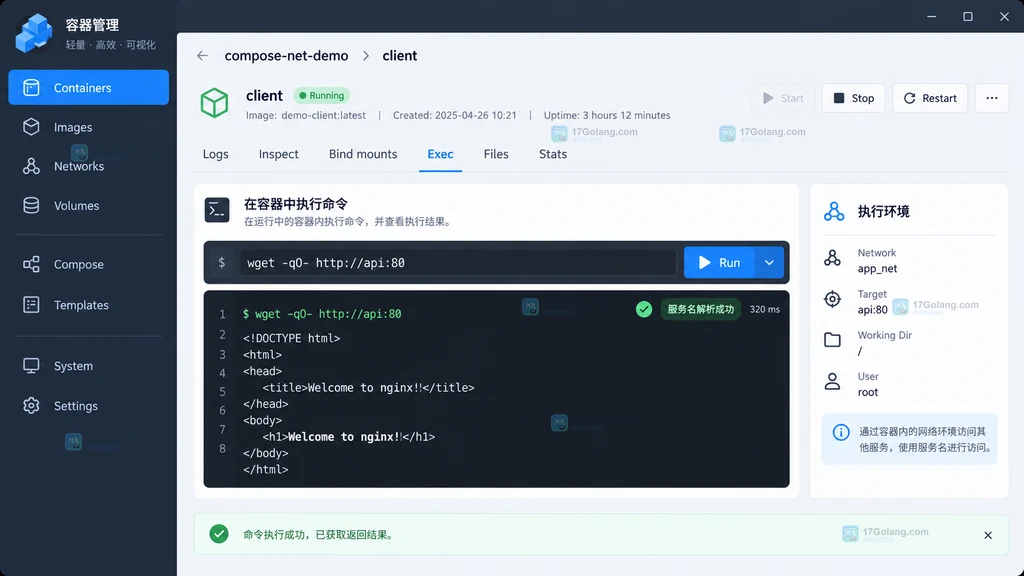Click the Image demo-client:latest text
Viewport: 1024px width, 576px height.
click(306, 115)
